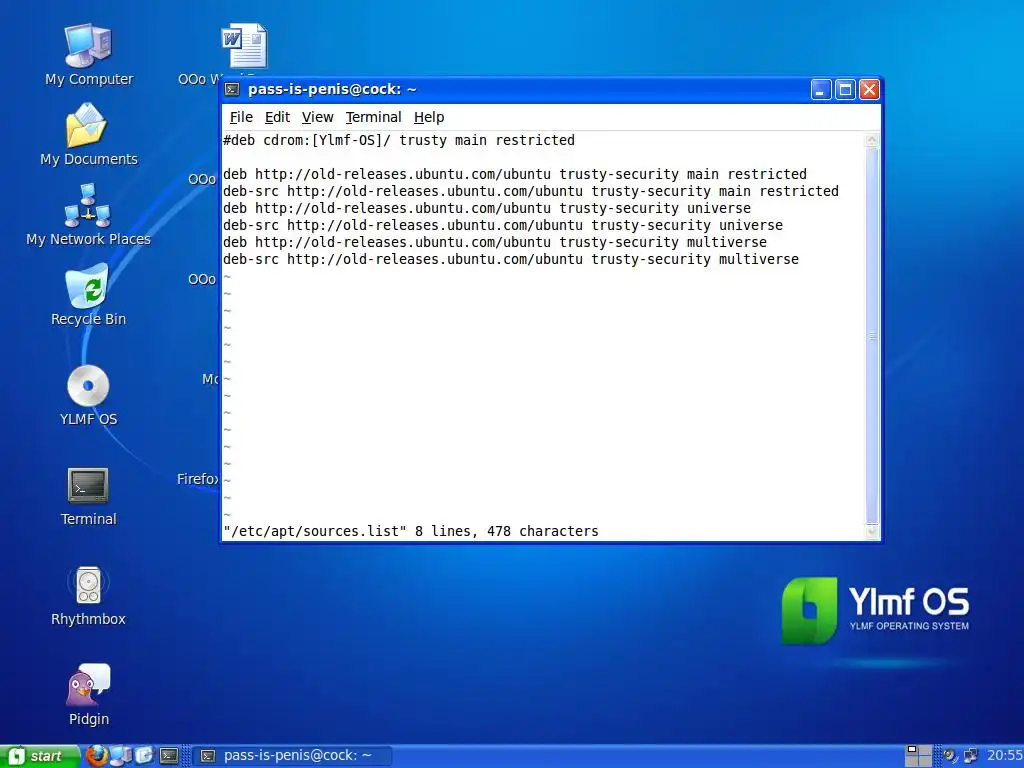Click the computer icon in quick launch

(x=121, y=756)
